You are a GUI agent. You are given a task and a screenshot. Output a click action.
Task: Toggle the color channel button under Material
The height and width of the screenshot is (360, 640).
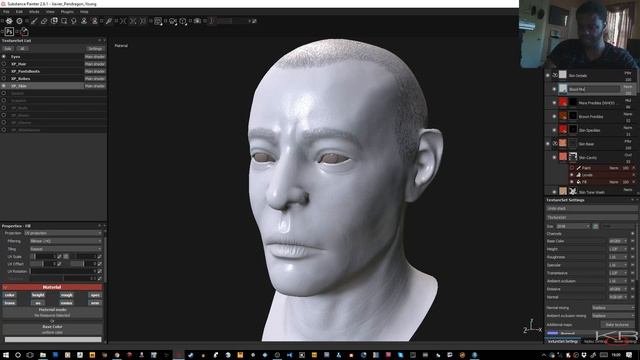[10, 295]
